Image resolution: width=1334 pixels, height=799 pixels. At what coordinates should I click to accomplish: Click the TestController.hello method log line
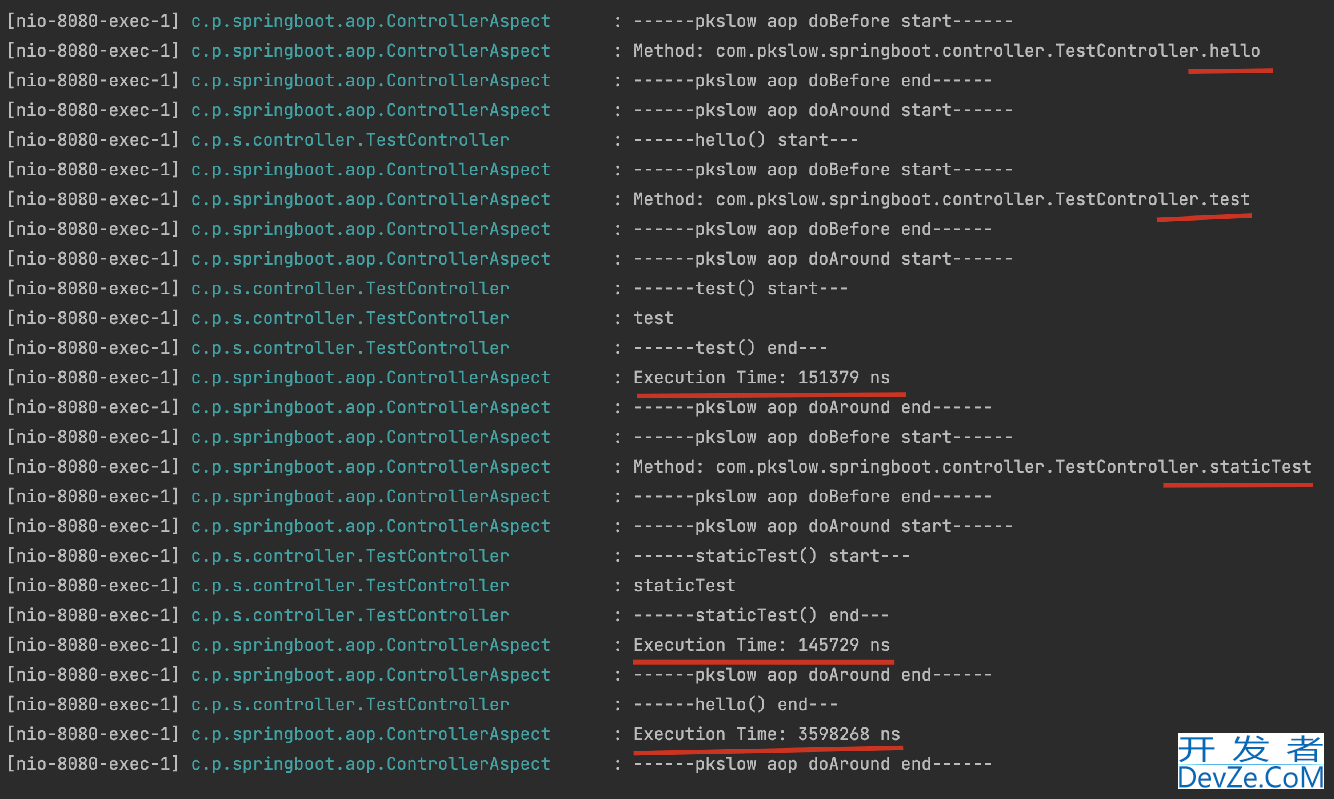[946, 51]
